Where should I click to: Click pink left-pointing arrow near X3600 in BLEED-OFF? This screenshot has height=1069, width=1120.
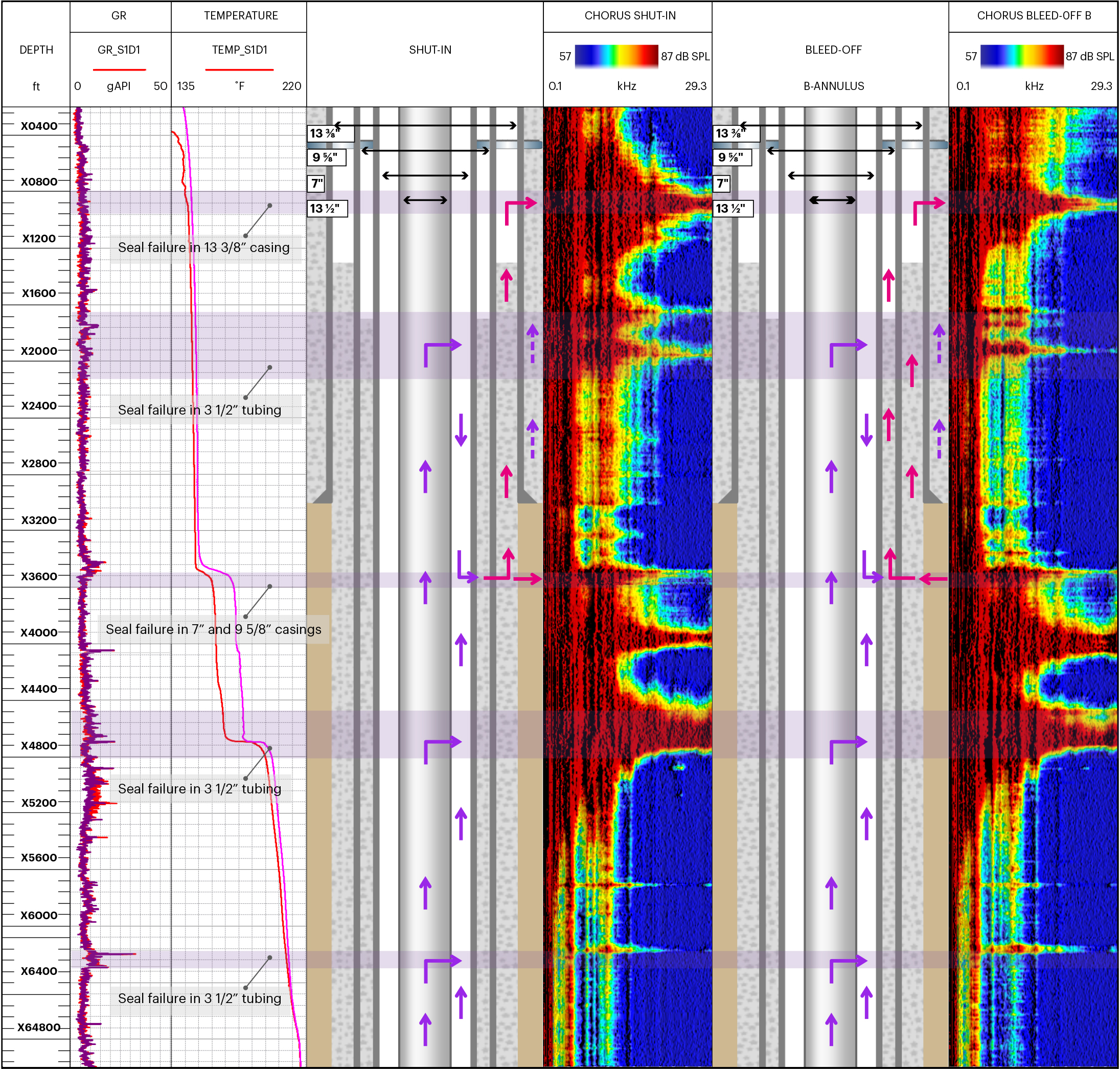(933, 579)
